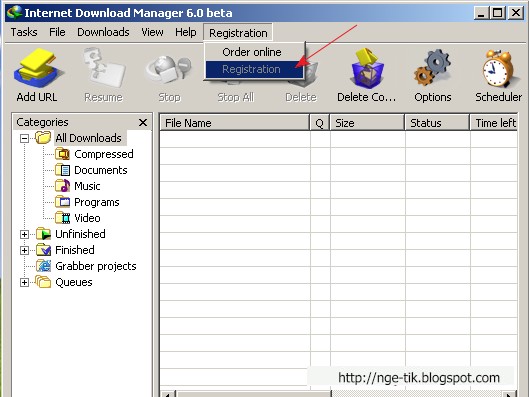Viewport: 529px width, 397px height.
Task: Click the horizontal scrollbar left arrow
Action: click(x=168, y=394)
